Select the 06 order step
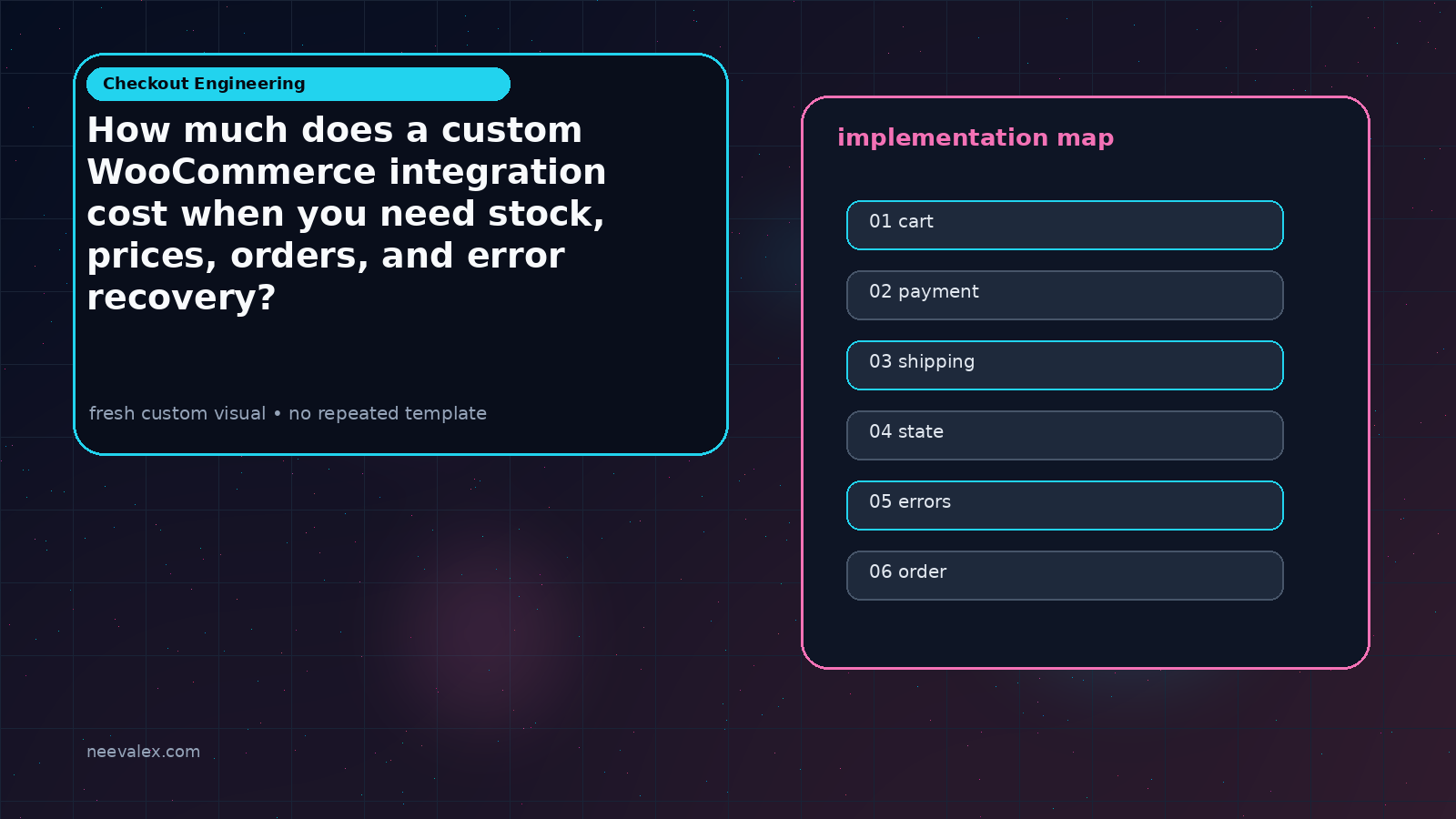This screenshot has height=819, width=1456. (x=1065, y=575)
